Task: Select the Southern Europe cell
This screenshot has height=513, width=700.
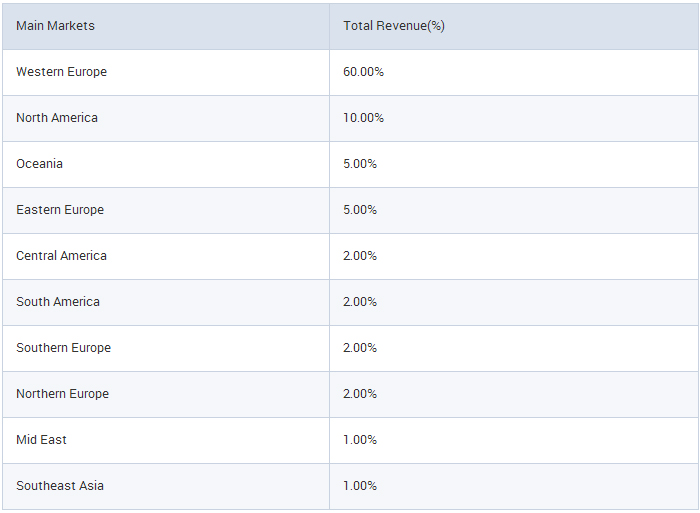Action: point(63,348)
